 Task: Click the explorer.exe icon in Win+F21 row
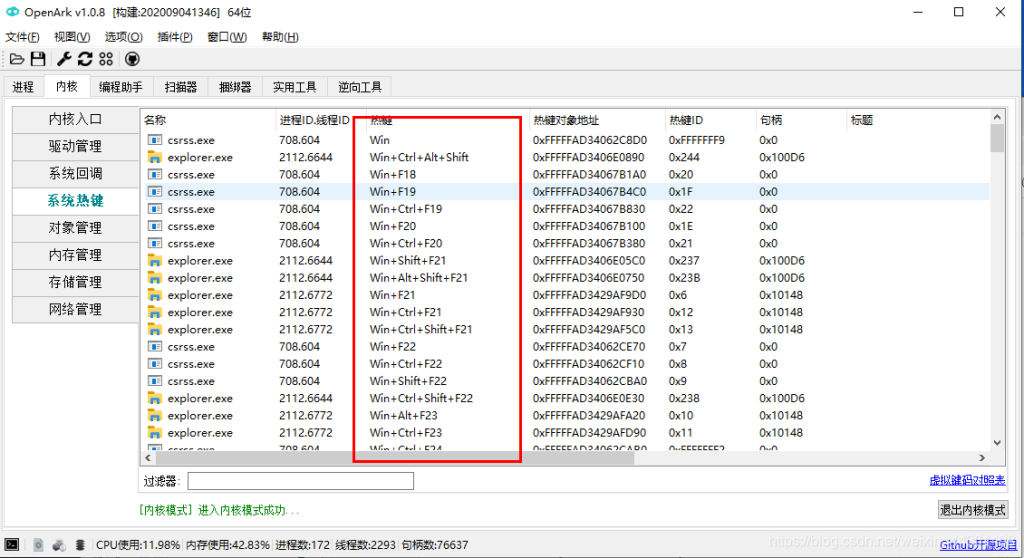[x=155, y=295]
